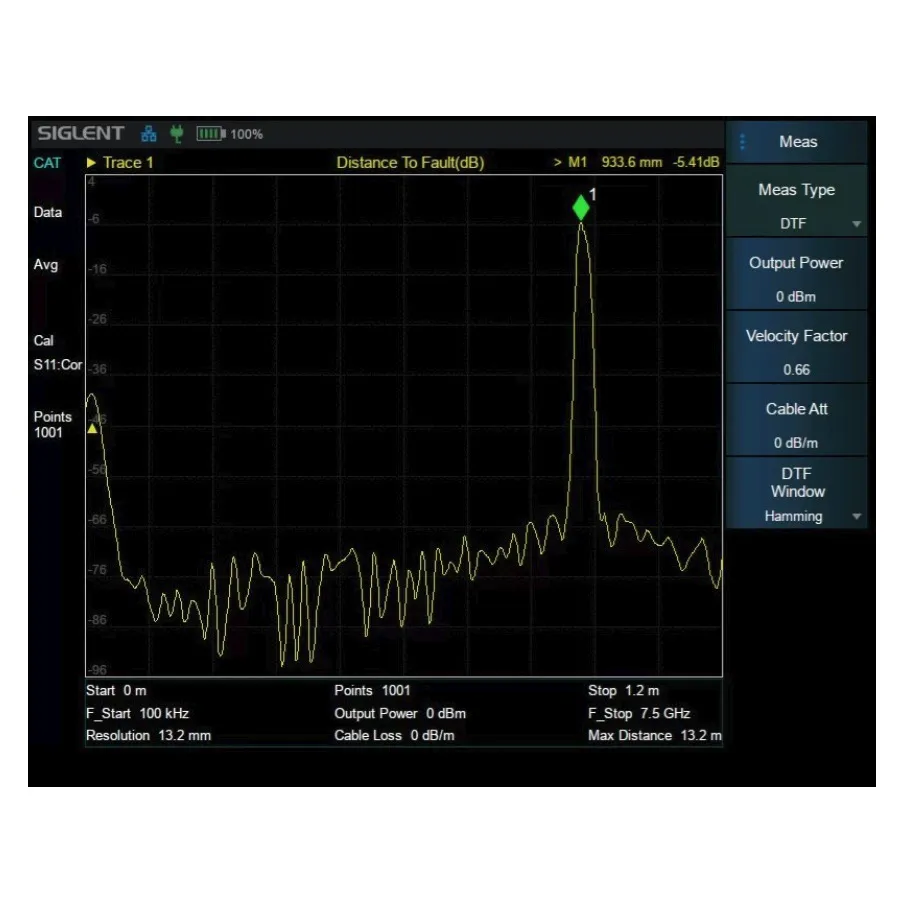Screen dimensions: 900x900
Task: Open the vertical dots icon beside Meas
Action: pyautogui.click(x=742, y=142)
